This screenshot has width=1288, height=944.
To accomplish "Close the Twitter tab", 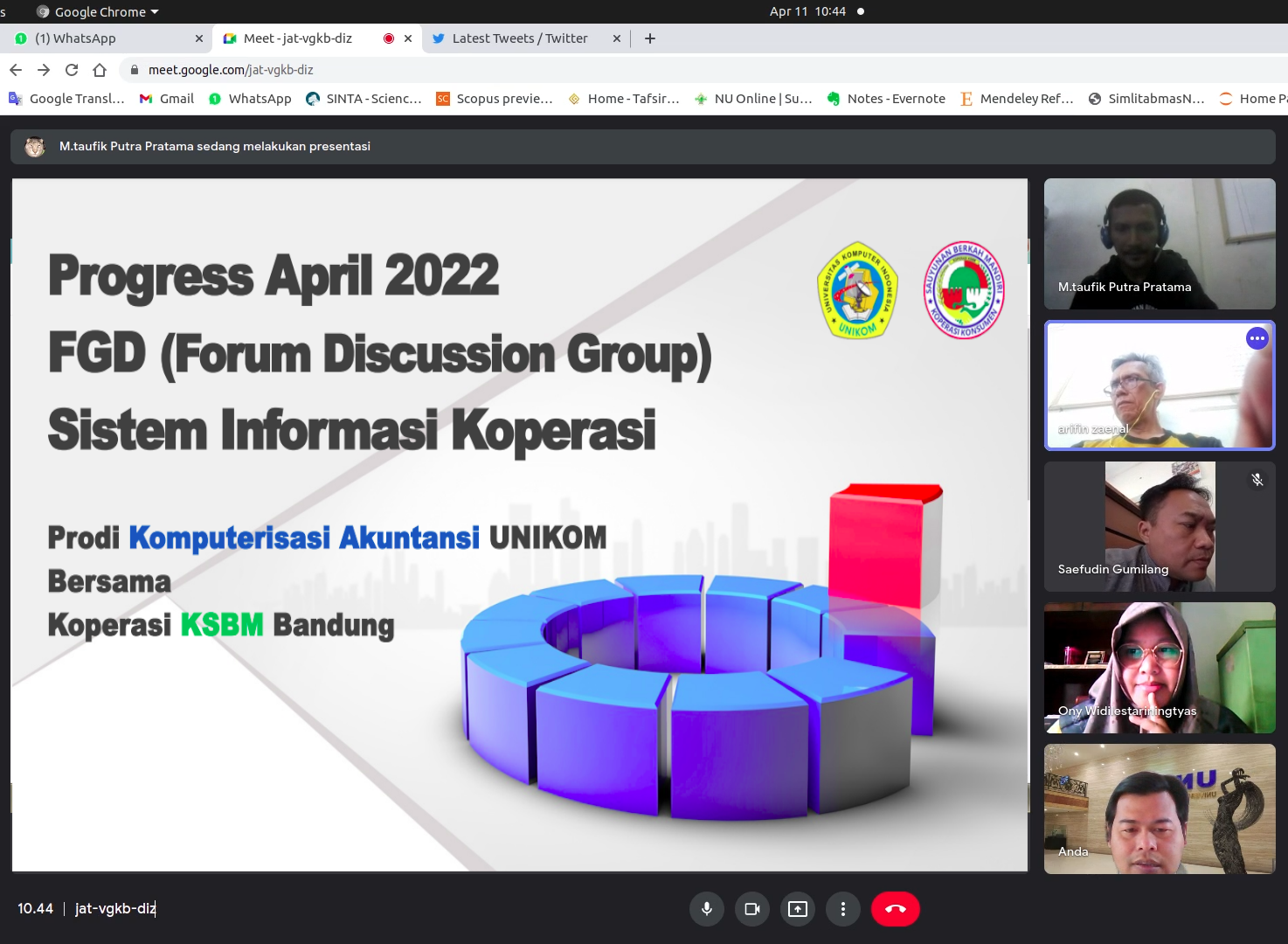I will coord(617,38).
